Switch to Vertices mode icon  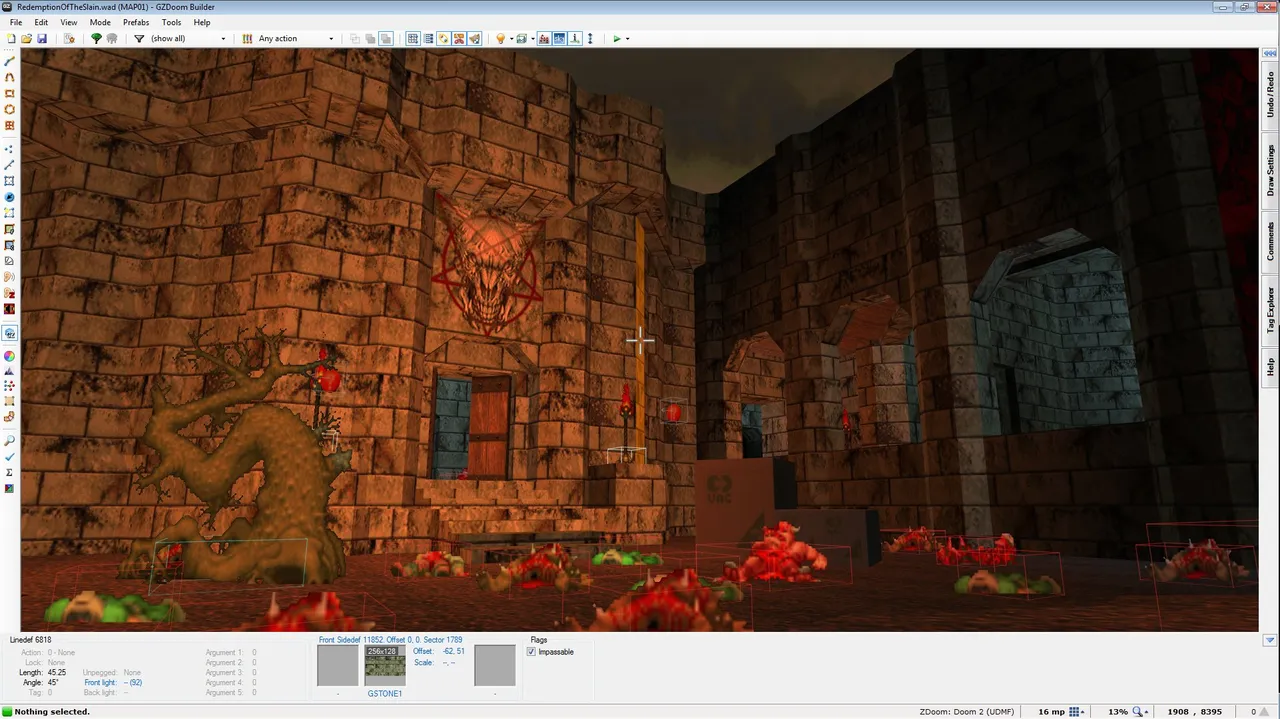10,148
